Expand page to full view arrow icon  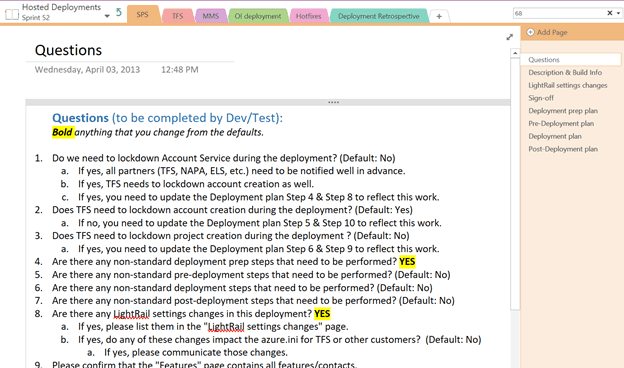[509, 37]
